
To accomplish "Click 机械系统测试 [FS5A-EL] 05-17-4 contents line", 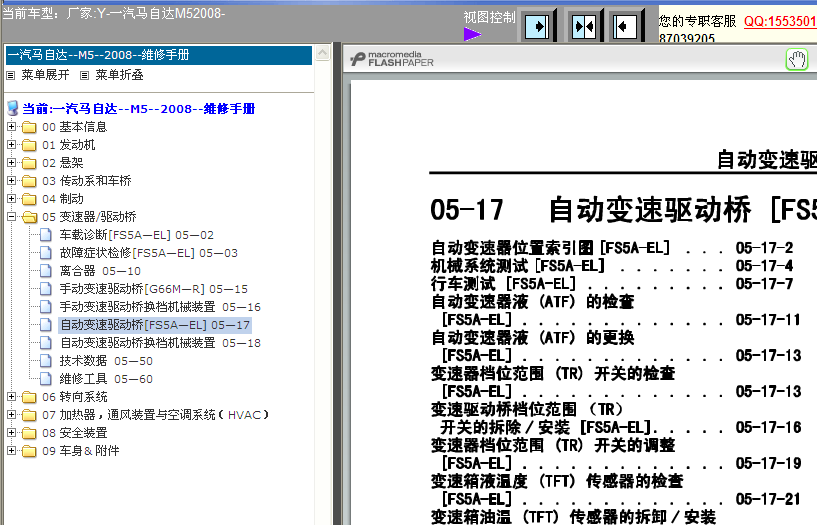I will pos(612,266).
